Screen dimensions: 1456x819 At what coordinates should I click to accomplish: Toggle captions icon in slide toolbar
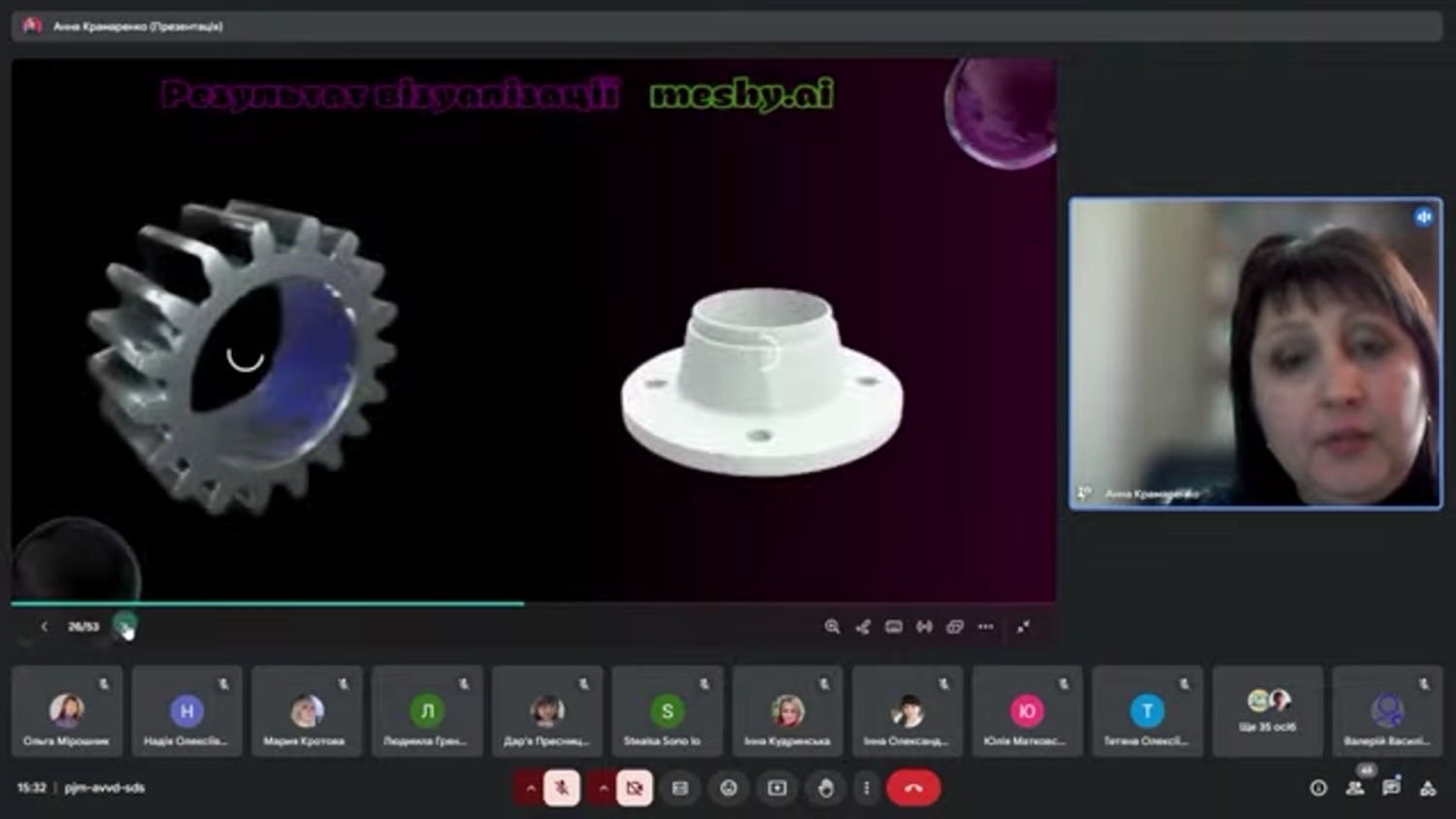pos(894,627)
